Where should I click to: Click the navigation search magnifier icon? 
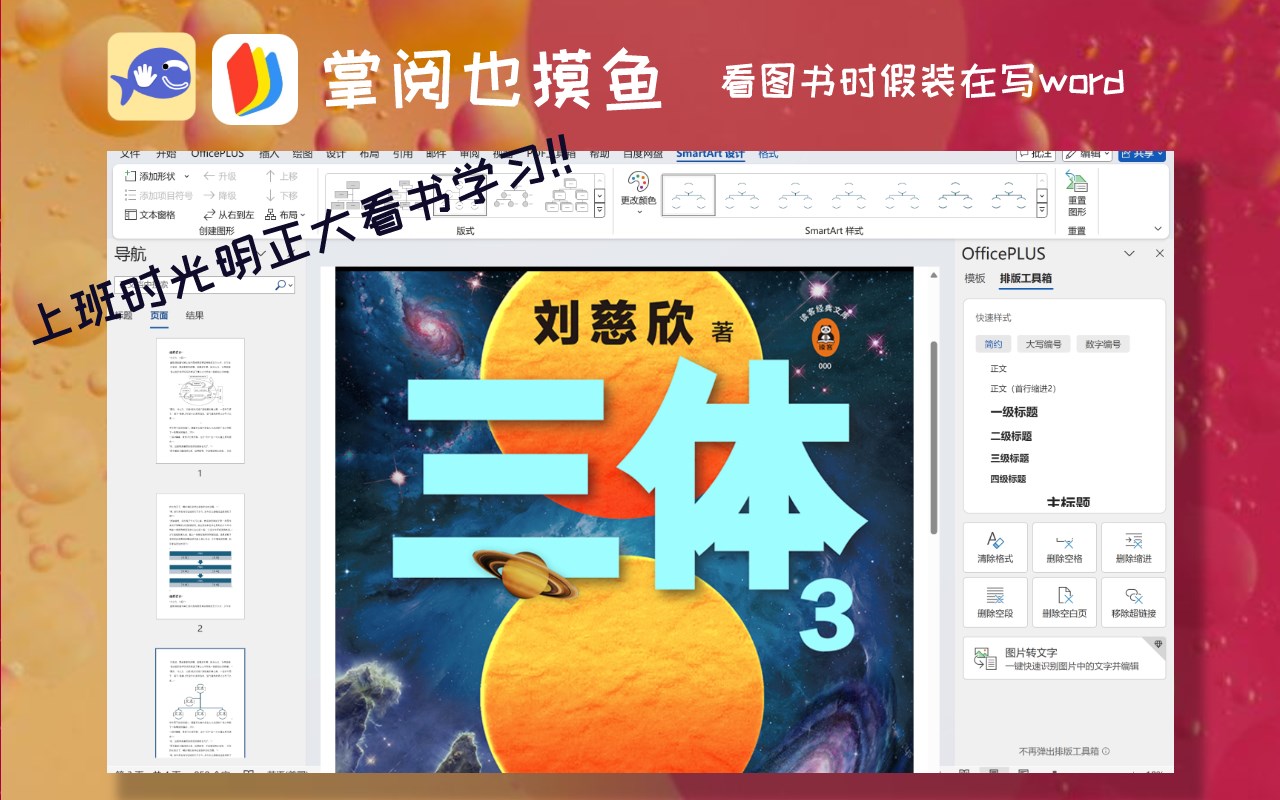[281, 285]
